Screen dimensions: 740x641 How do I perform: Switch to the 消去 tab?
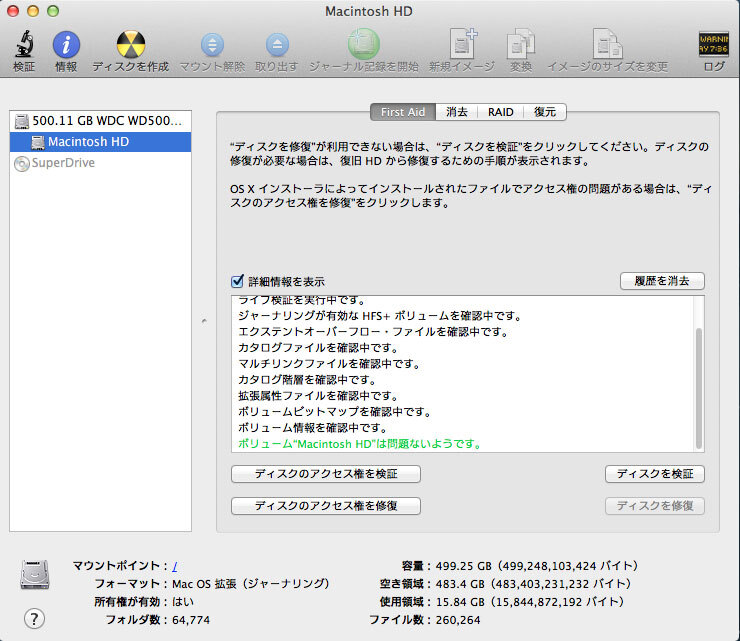[457, 112]
